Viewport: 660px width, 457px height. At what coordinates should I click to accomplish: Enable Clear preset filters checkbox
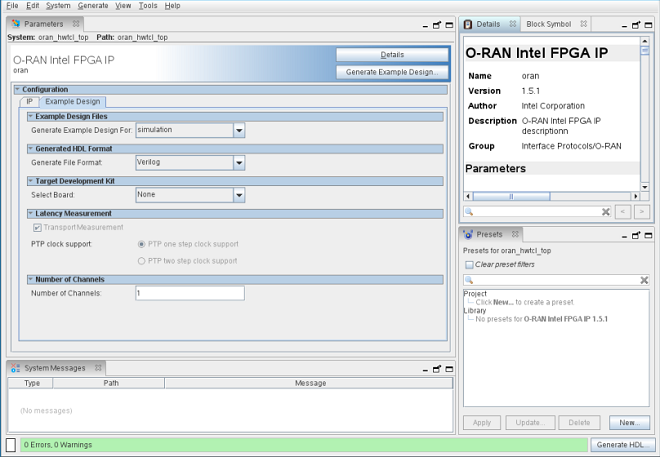click(x=469, y=265)
